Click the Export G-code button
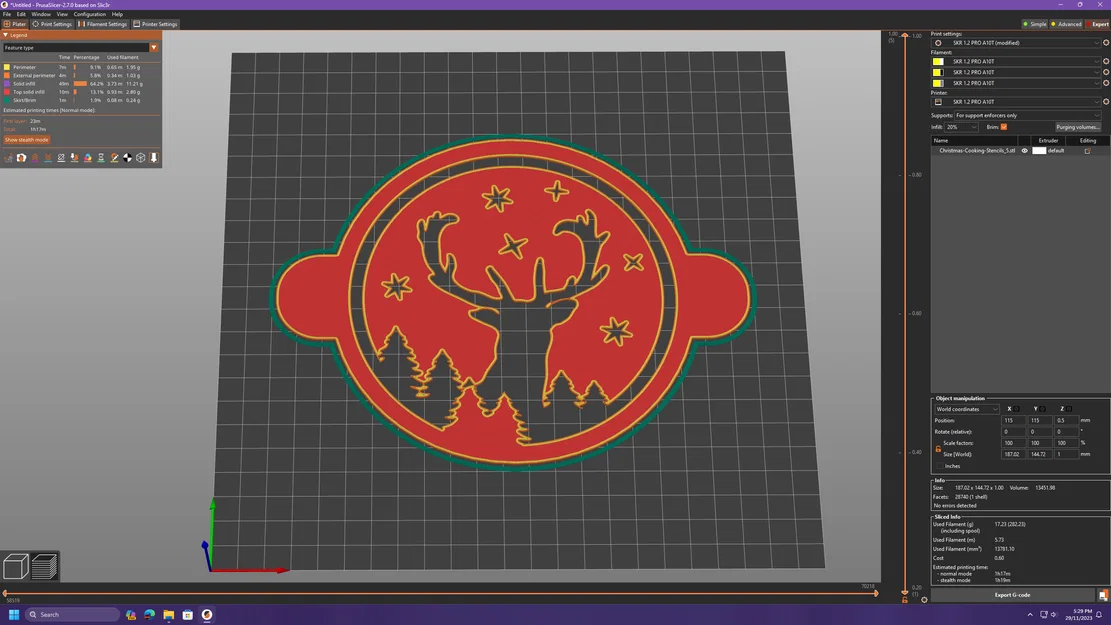Image resolution: width=1111 pixels, height=625 pixels. tap(1013, 595)
